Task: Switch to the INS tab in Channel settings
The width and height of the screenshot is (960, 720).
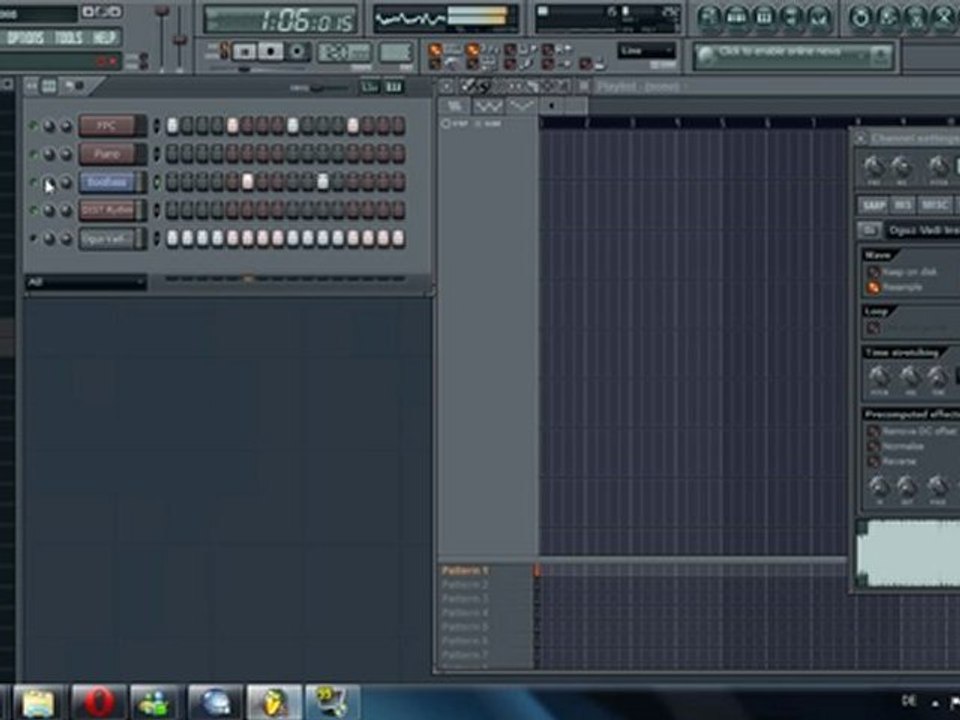Action: (x=902, y=205)
